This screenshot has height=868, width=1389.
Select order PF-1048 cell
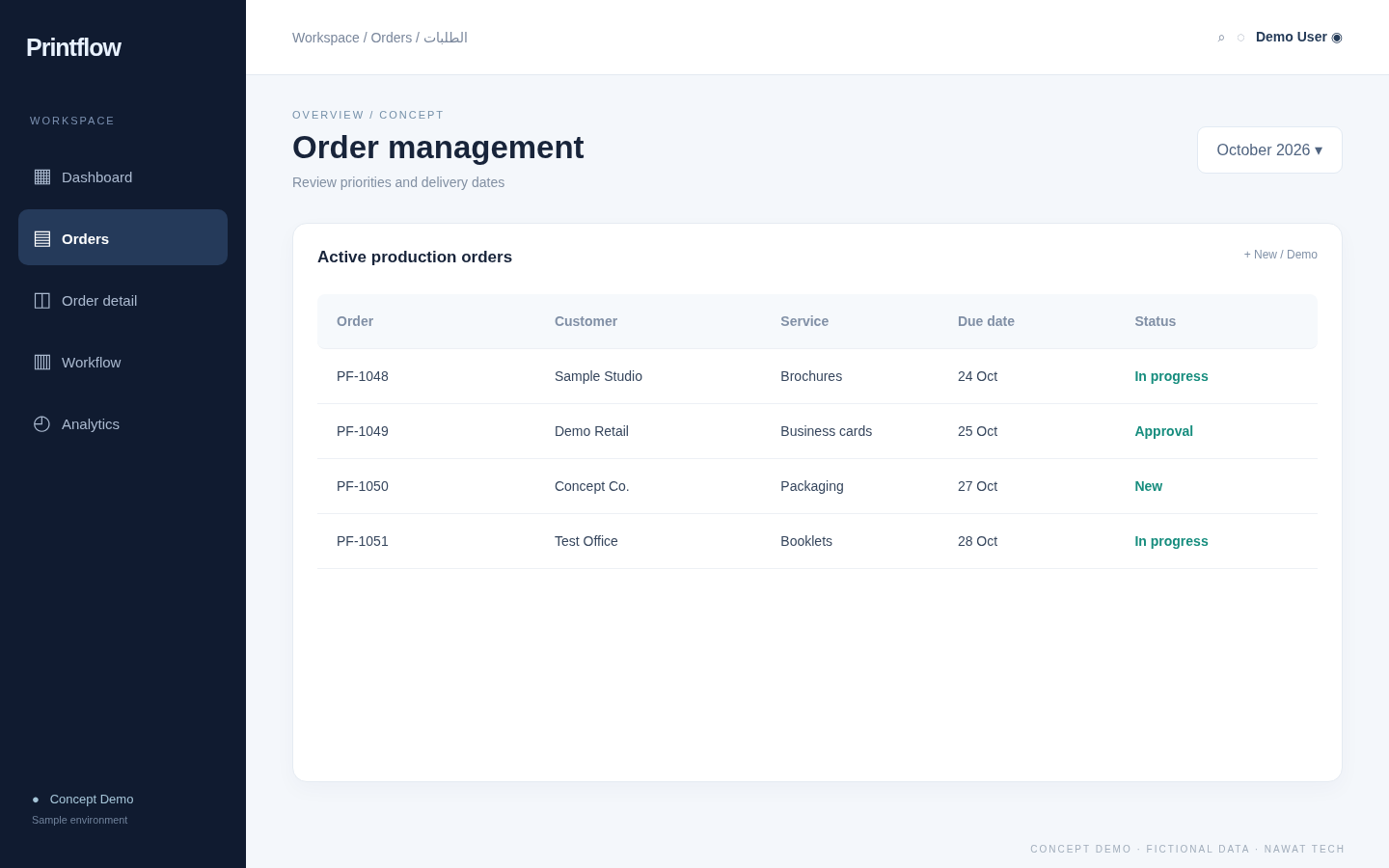point(363,376)
